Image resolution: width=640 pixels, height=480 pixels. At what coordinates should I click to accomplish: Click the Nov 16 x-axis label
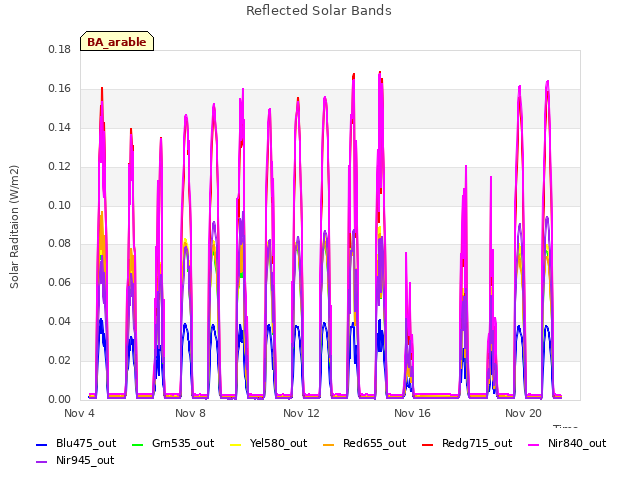412,413
